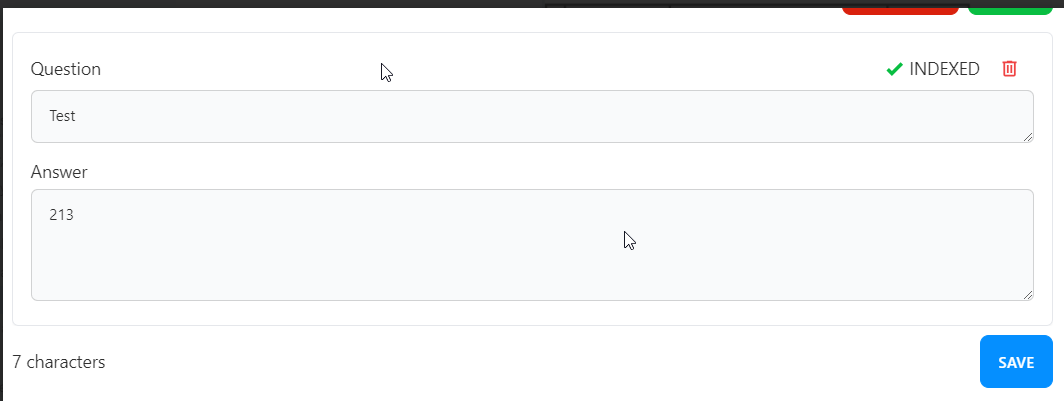Click the partially visible red button

(900, 10)
